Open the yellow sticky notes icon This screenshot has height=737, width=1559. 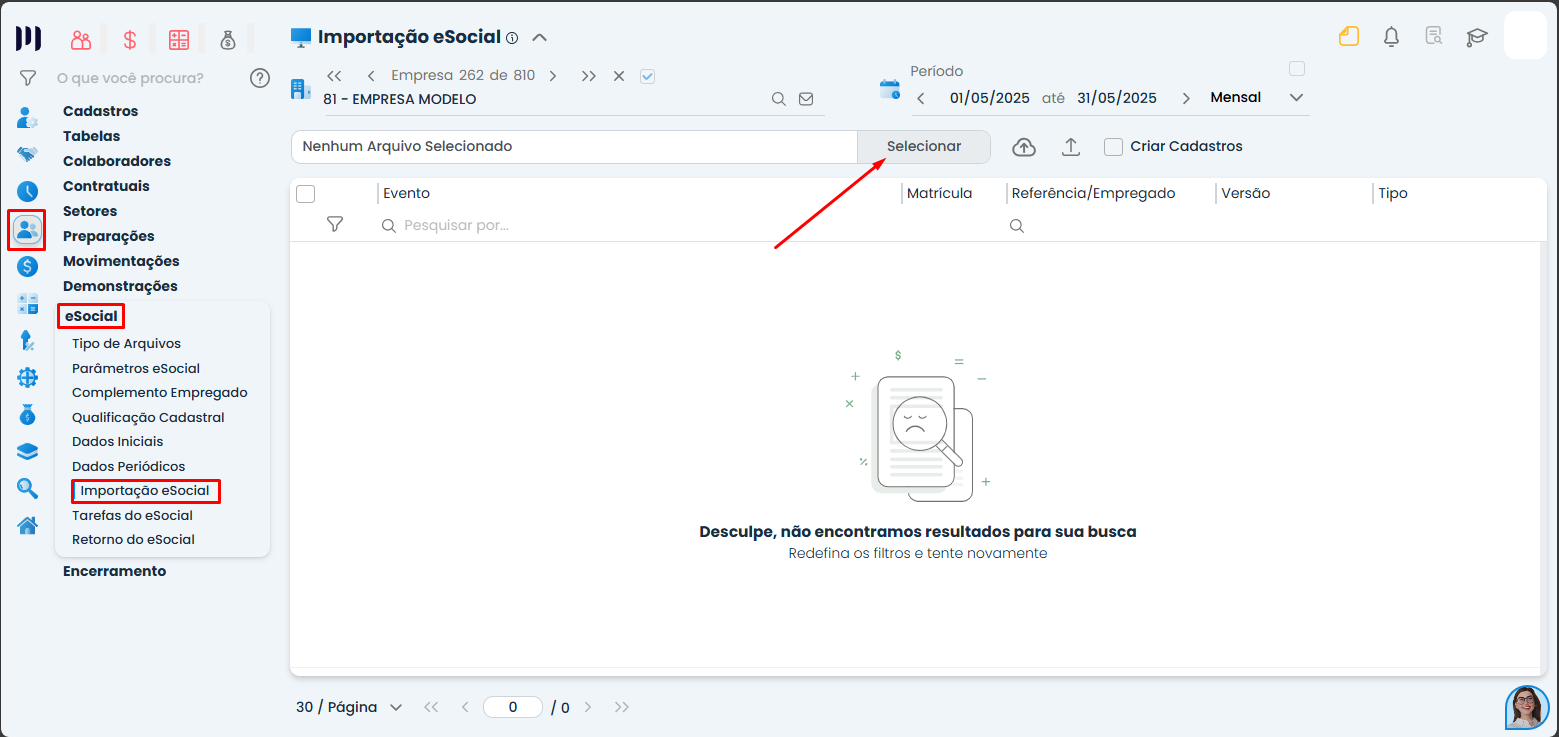[x=1349, y=37]
